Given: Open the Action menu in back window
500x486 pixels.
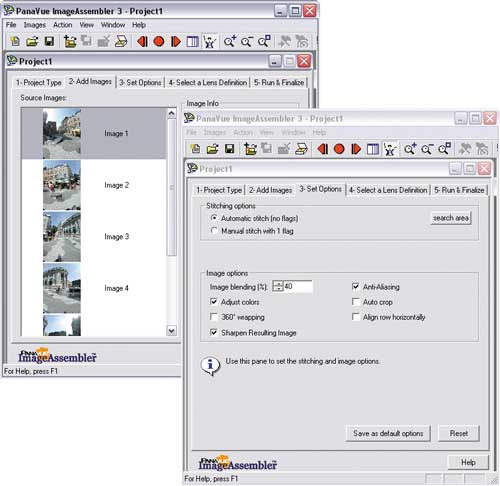Looking at the screenshot, I should click(62, 25).
